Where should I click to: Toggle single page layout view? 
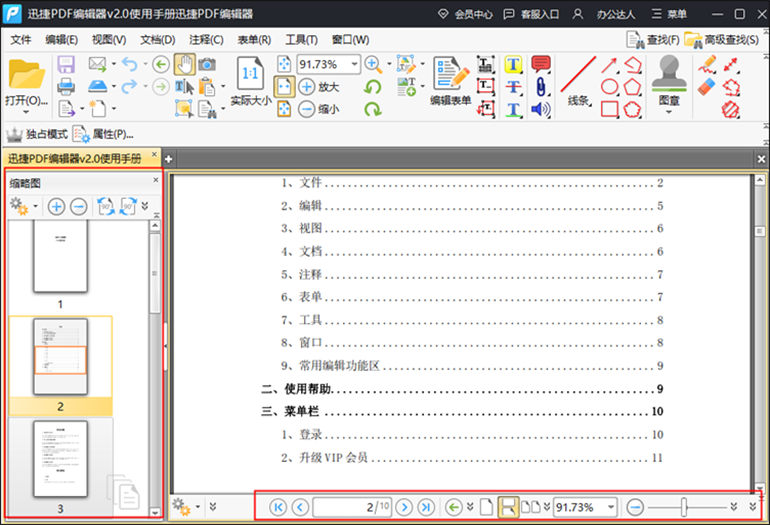point(486,507)
